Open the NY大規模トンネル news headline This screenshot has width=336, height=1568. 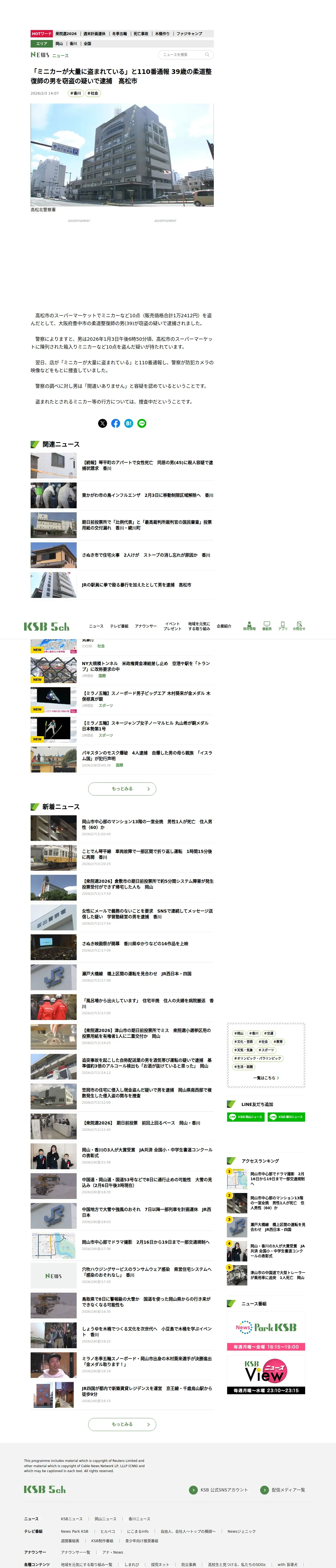click(146, 666)
